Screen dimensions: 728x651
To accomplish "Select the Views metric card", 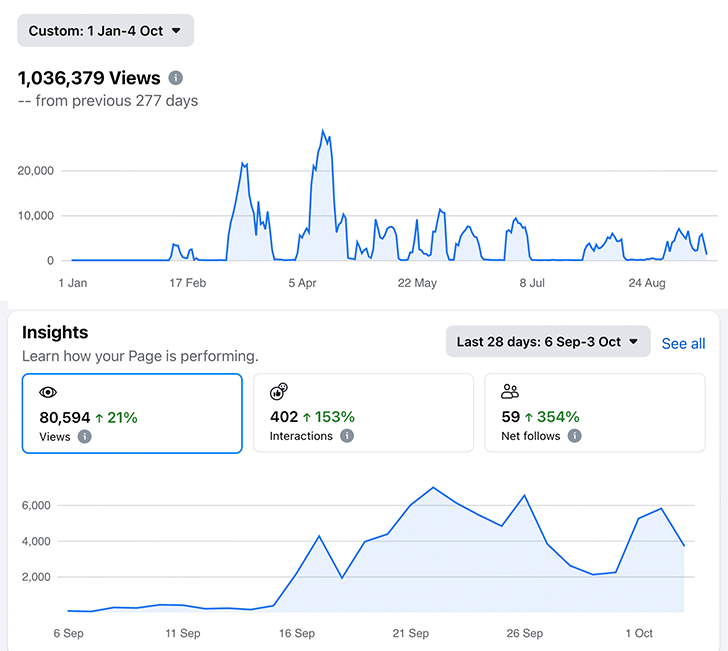I will (x=132, y=413).
